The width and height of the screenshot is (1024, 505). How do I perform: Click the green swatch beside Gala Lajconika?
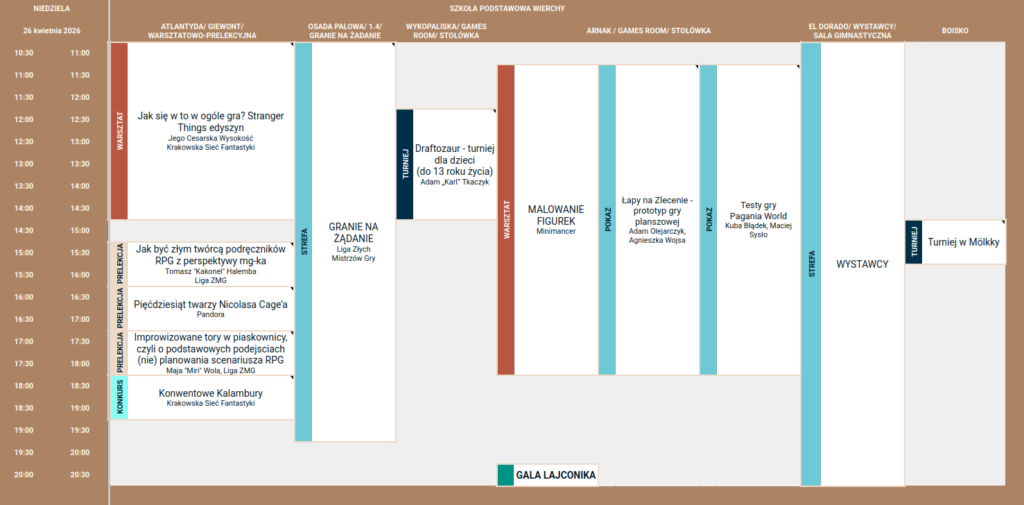click(x=505, y=475)
